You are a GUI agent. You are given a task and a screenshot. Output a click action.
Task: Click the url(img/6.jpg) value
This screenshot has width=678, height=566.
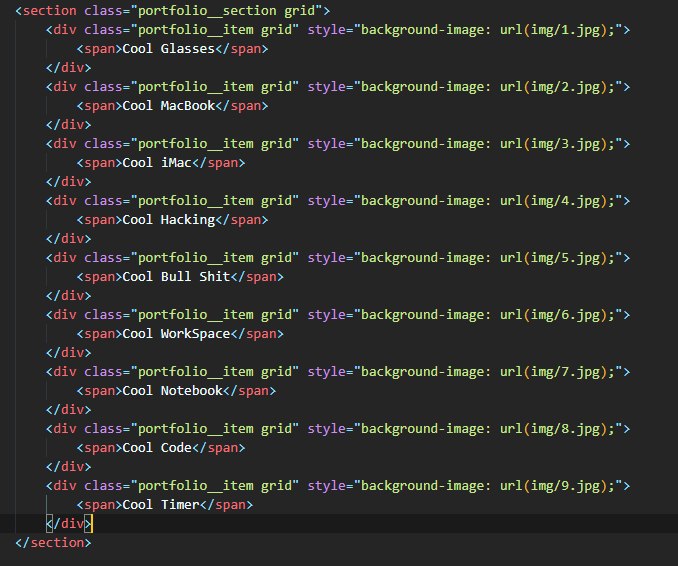pyautogui.click(x=553, y=315)
